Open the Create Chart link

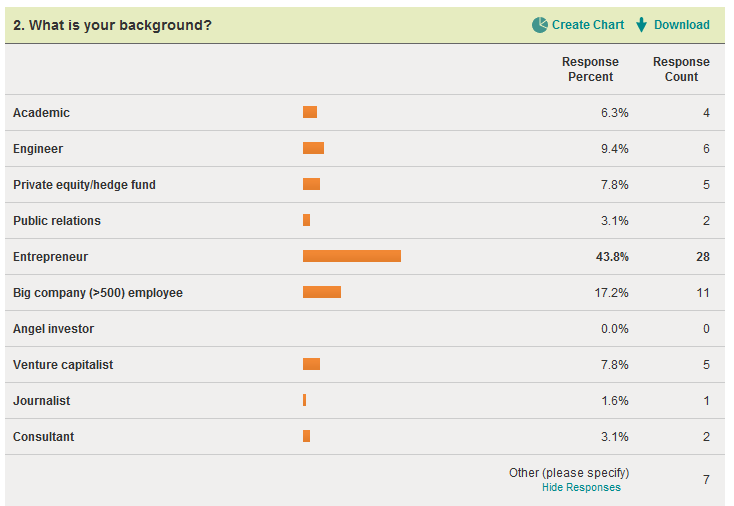point(587,25)
